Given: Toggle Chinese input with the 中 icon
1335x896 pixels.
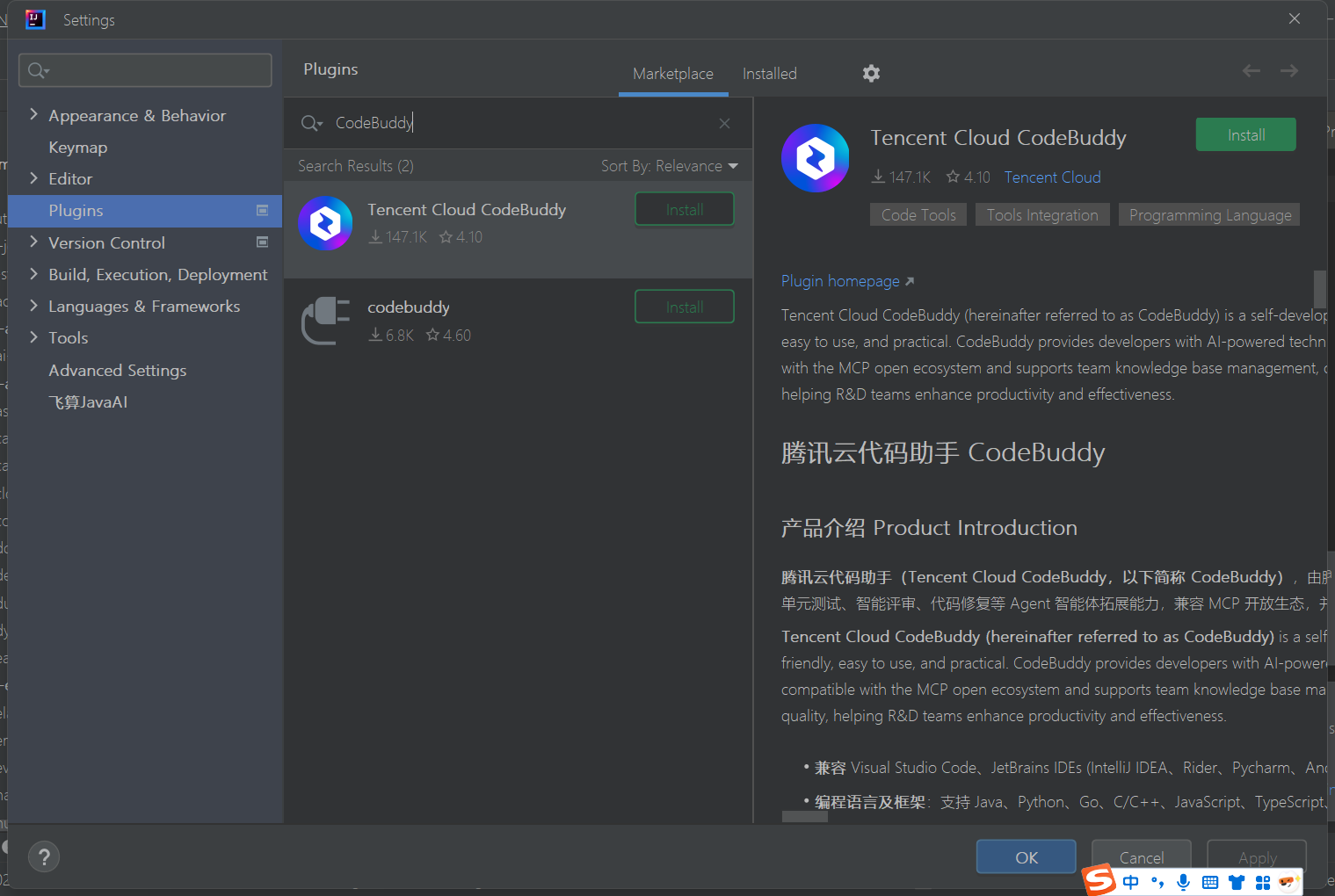Looking at the screenshot, I should point(1130,882).
